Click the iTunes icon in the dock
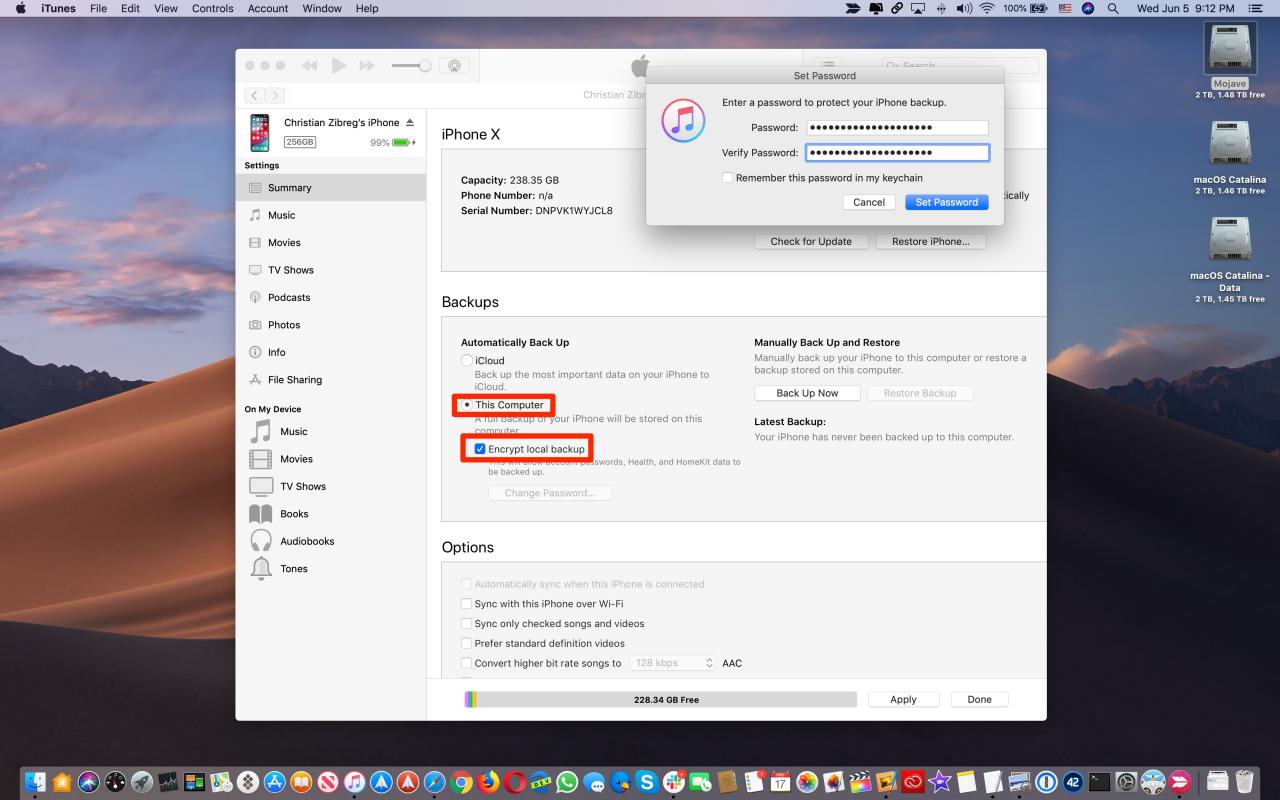Viewport: 1280px width, 800px height. pos(354,782)
